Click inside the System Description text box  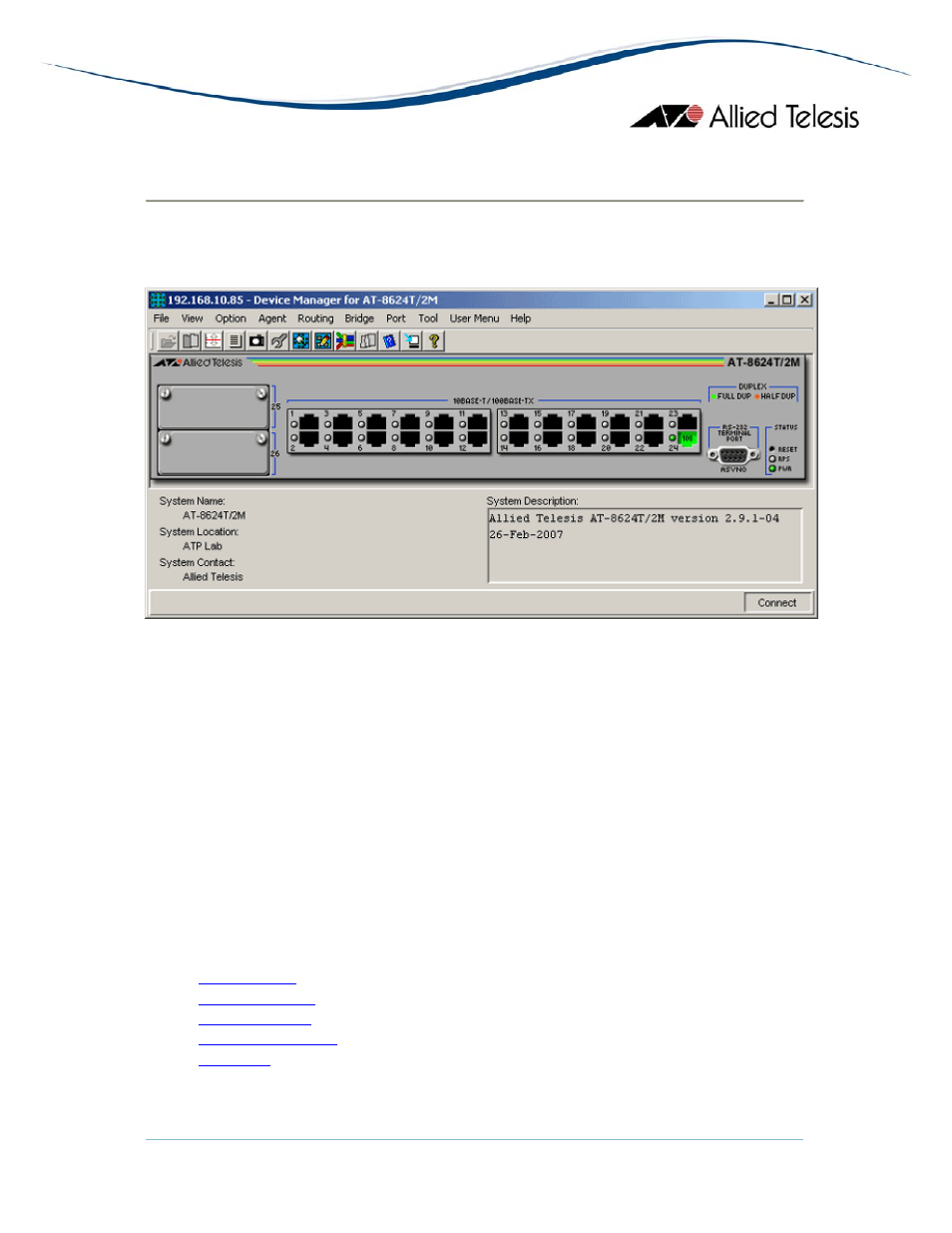point(645,545)
